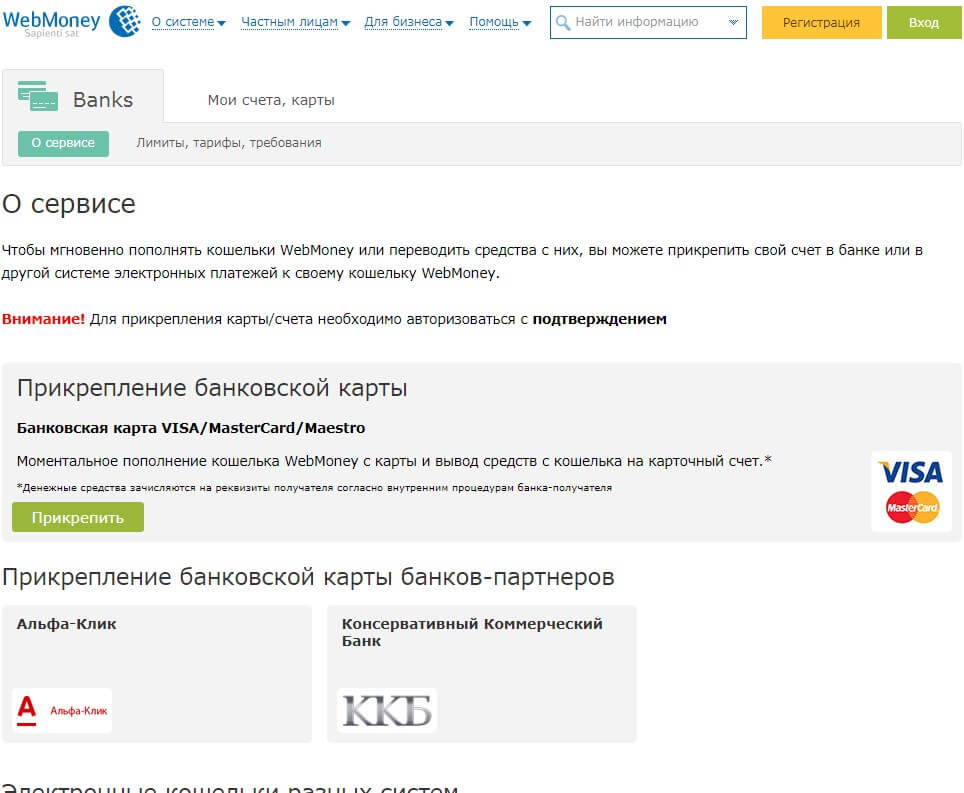
Task: Expand the О системе menu
Action: [x=189, y=22]
